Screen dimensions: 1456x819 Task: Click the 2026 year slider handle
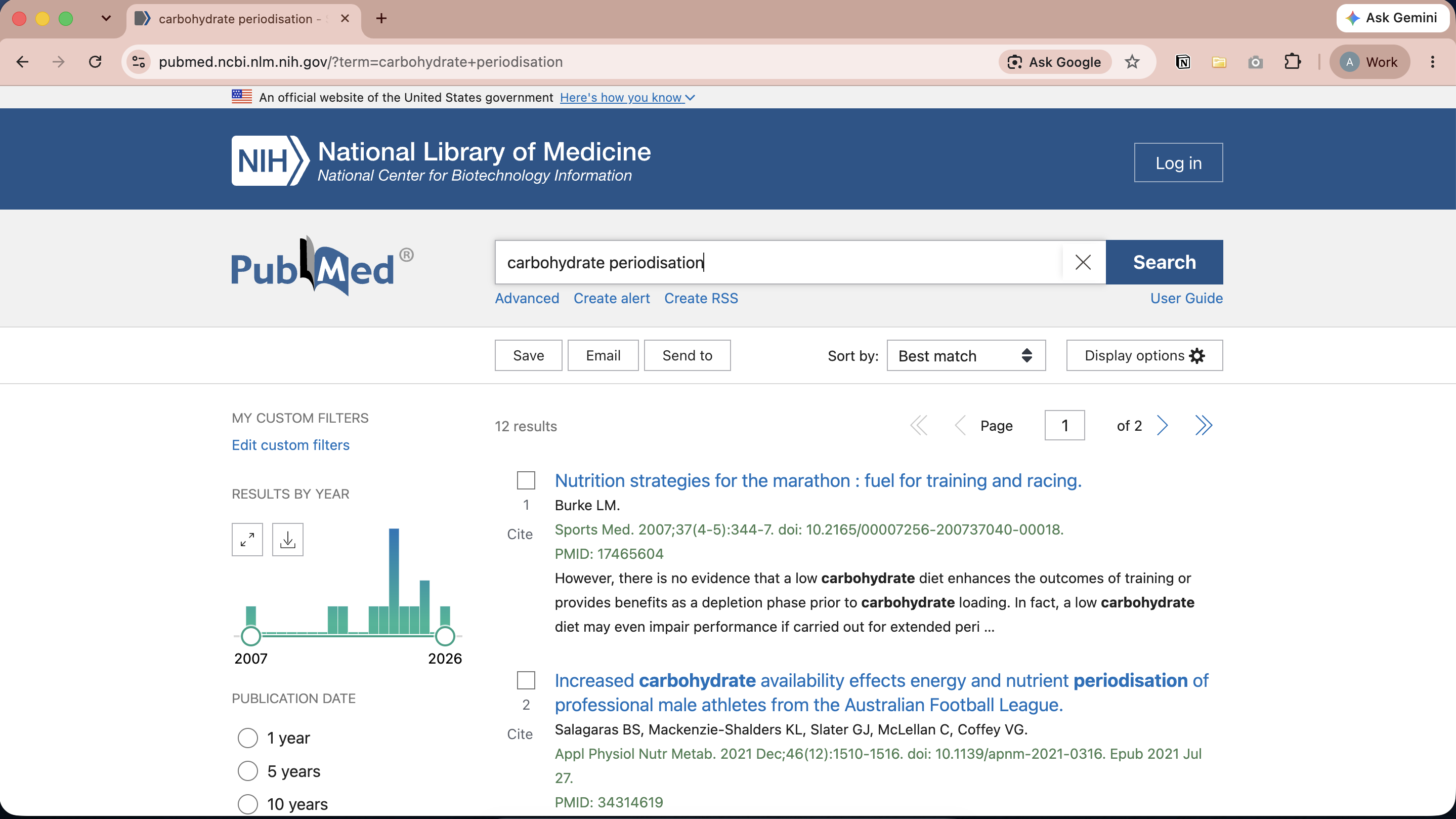coord(445,636)
